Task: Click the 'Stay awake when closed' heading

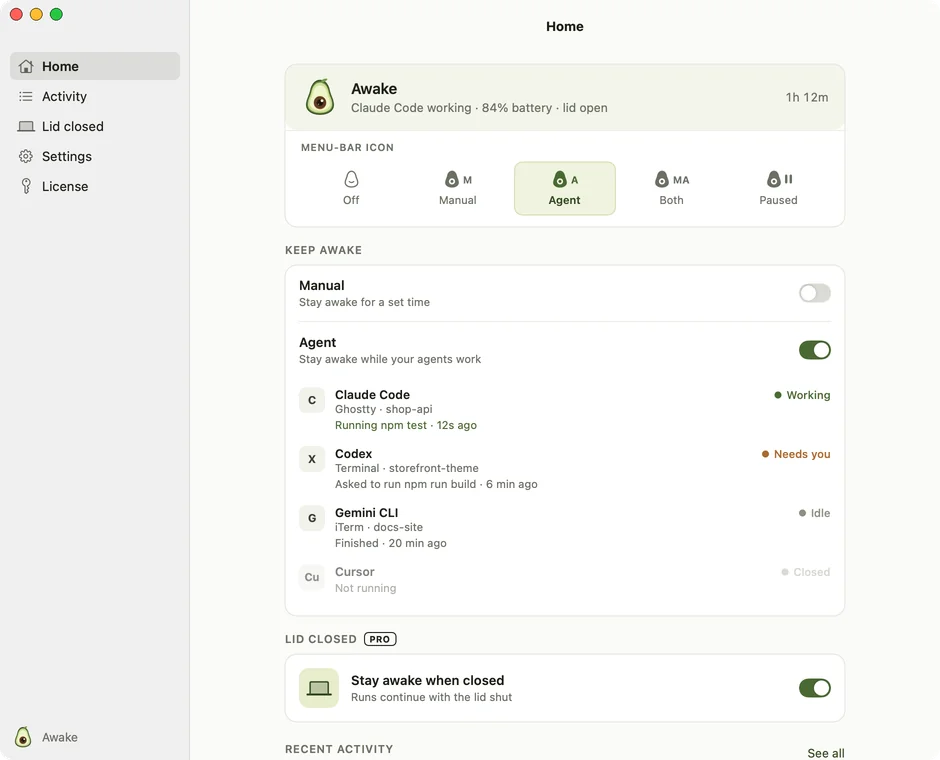Action: (x=427, y=680)
